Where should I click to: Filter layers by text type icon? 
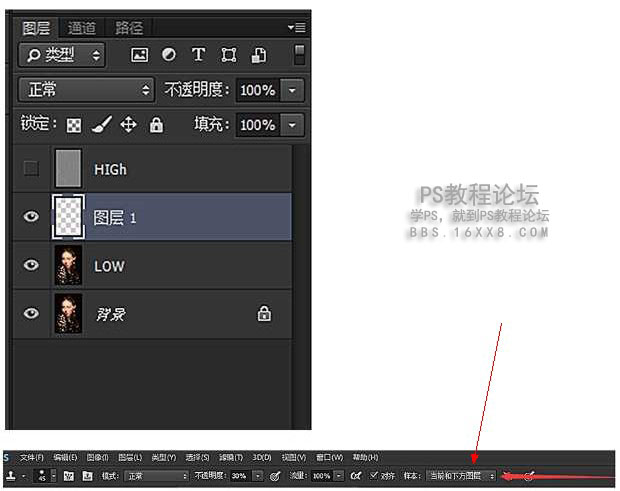click(x=198, y=55)
